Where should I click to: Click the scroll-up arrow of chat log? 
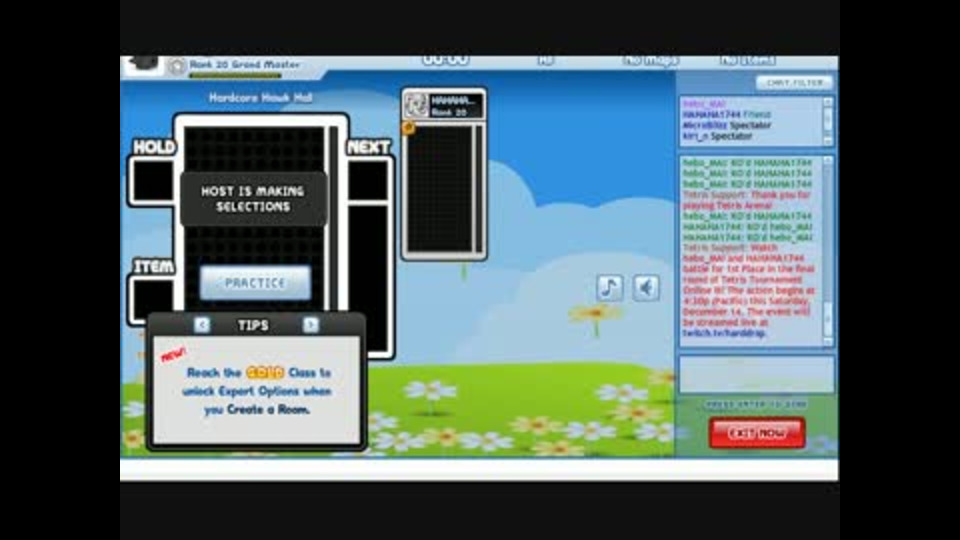(x=828, y=161)
